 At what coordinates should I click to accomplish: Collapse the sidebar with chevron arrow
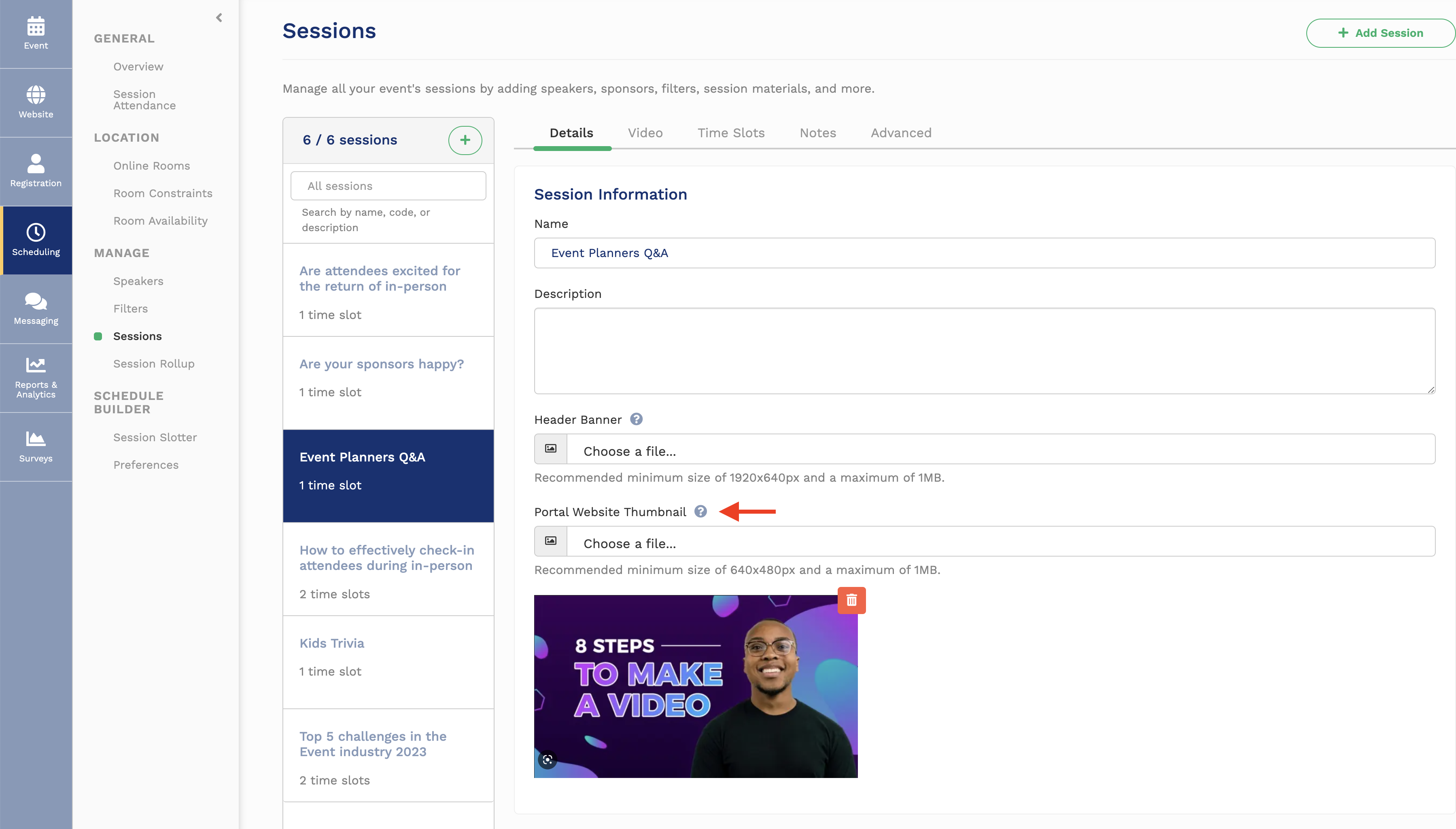(x=219, y=18)
